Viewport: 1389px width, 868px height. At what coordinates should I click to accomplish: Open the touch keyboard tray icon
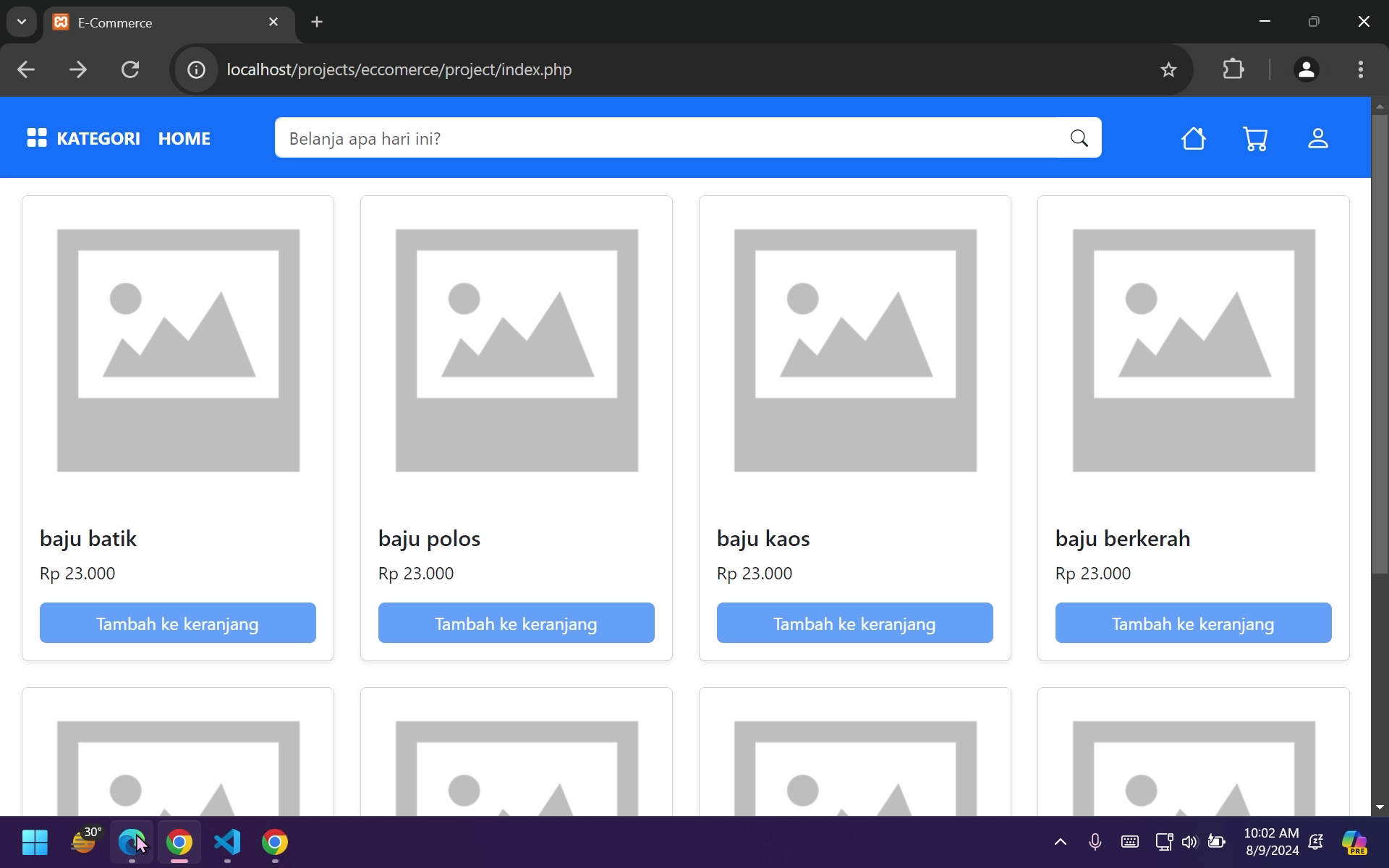tap(1129, 841)
